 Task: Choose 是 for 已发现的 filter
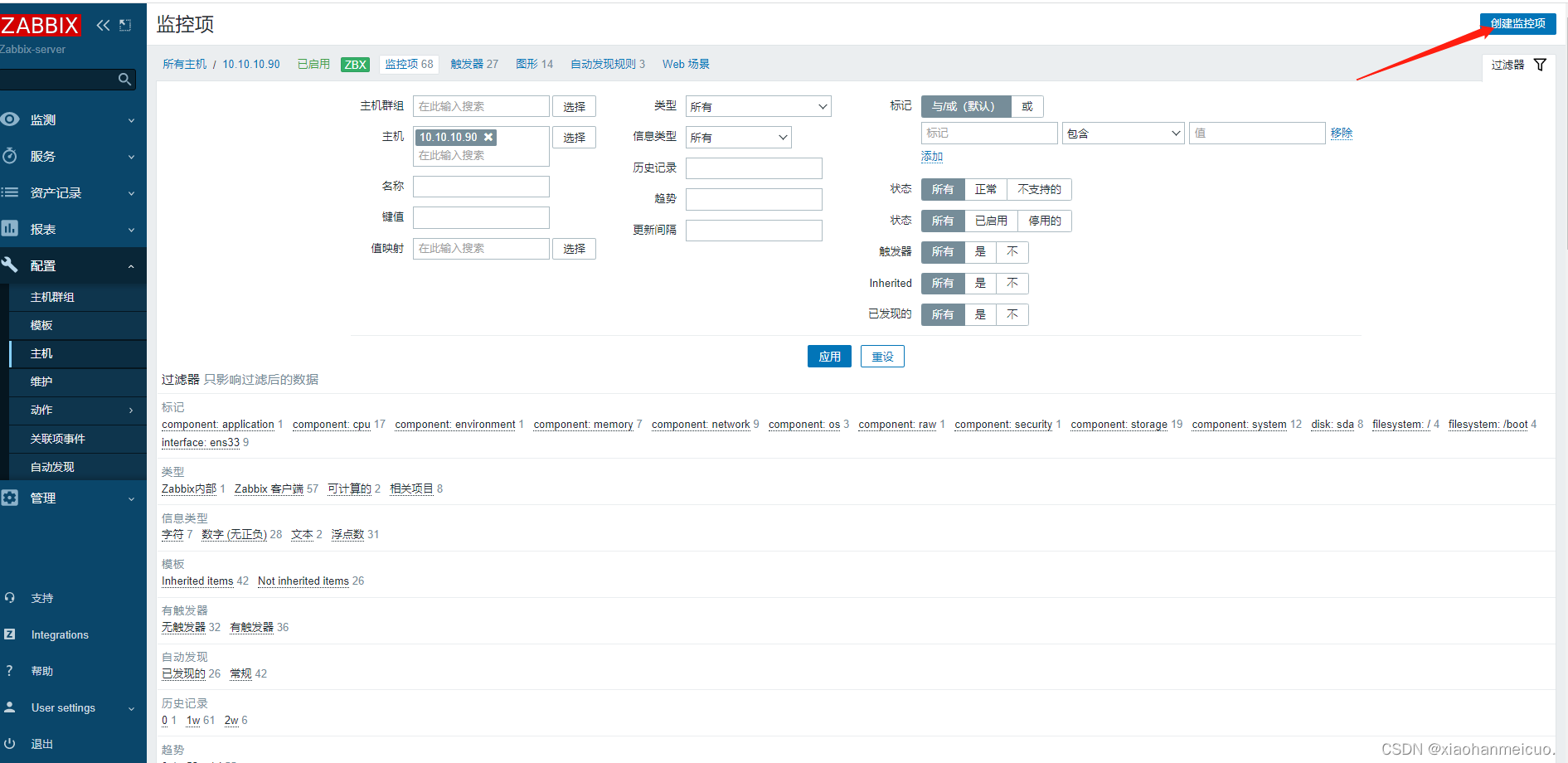pos(980,314)
